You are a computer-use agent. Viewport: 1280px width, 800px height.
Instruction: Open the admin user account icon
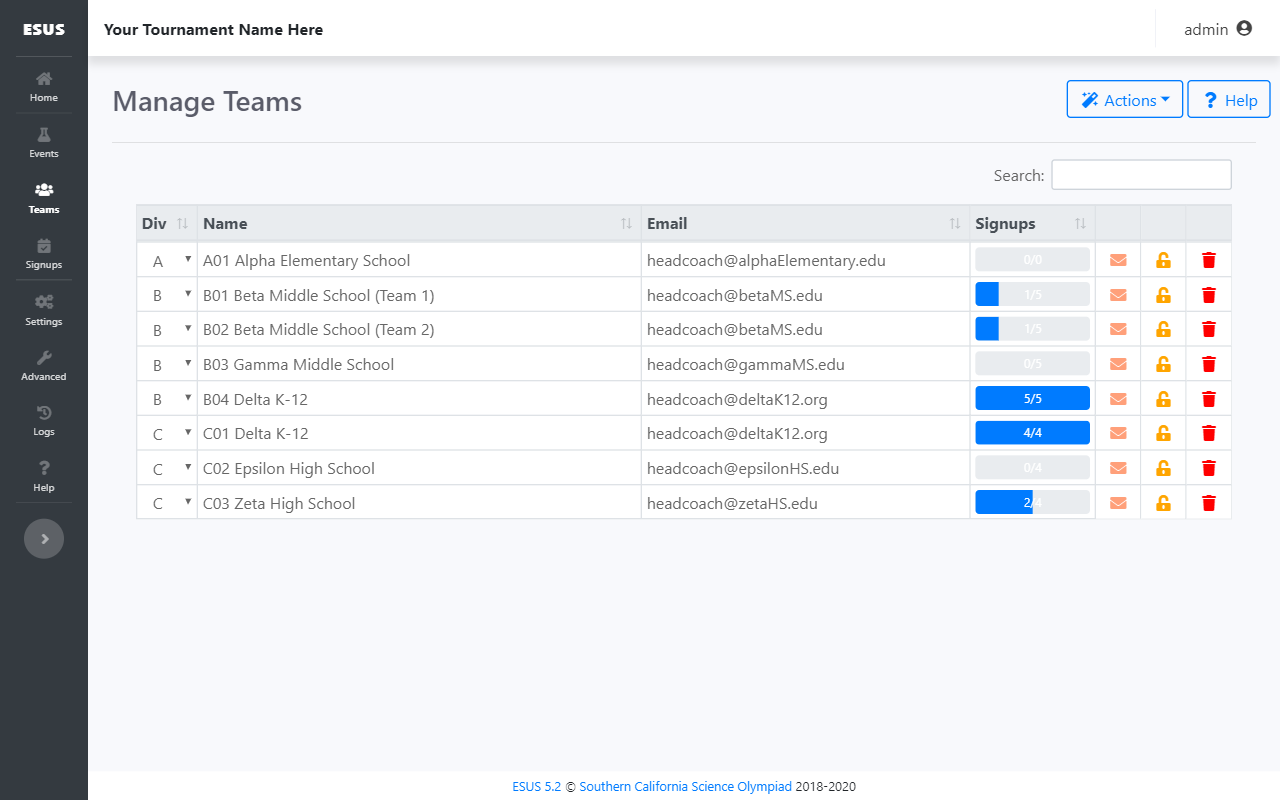coord(1244,29)
